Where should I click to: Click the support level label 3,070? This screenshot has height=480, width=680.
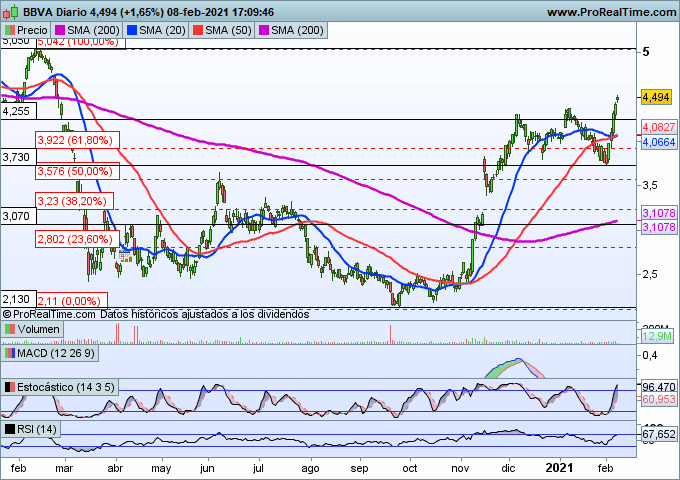19,216
